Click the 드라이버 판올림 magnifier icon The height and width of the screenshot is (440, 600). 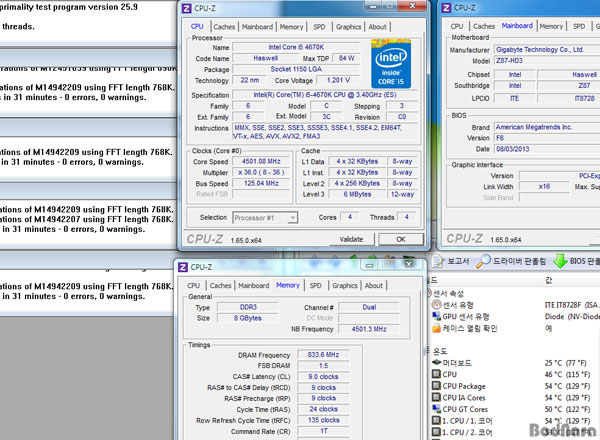pyautogui.click(x=483, y=261)
